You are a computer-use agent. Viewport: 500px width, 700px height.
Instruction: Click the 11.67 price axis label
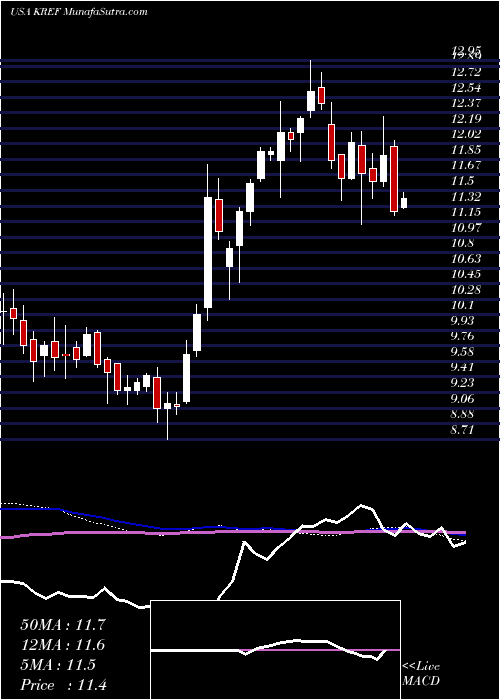[x=467, y=165]
